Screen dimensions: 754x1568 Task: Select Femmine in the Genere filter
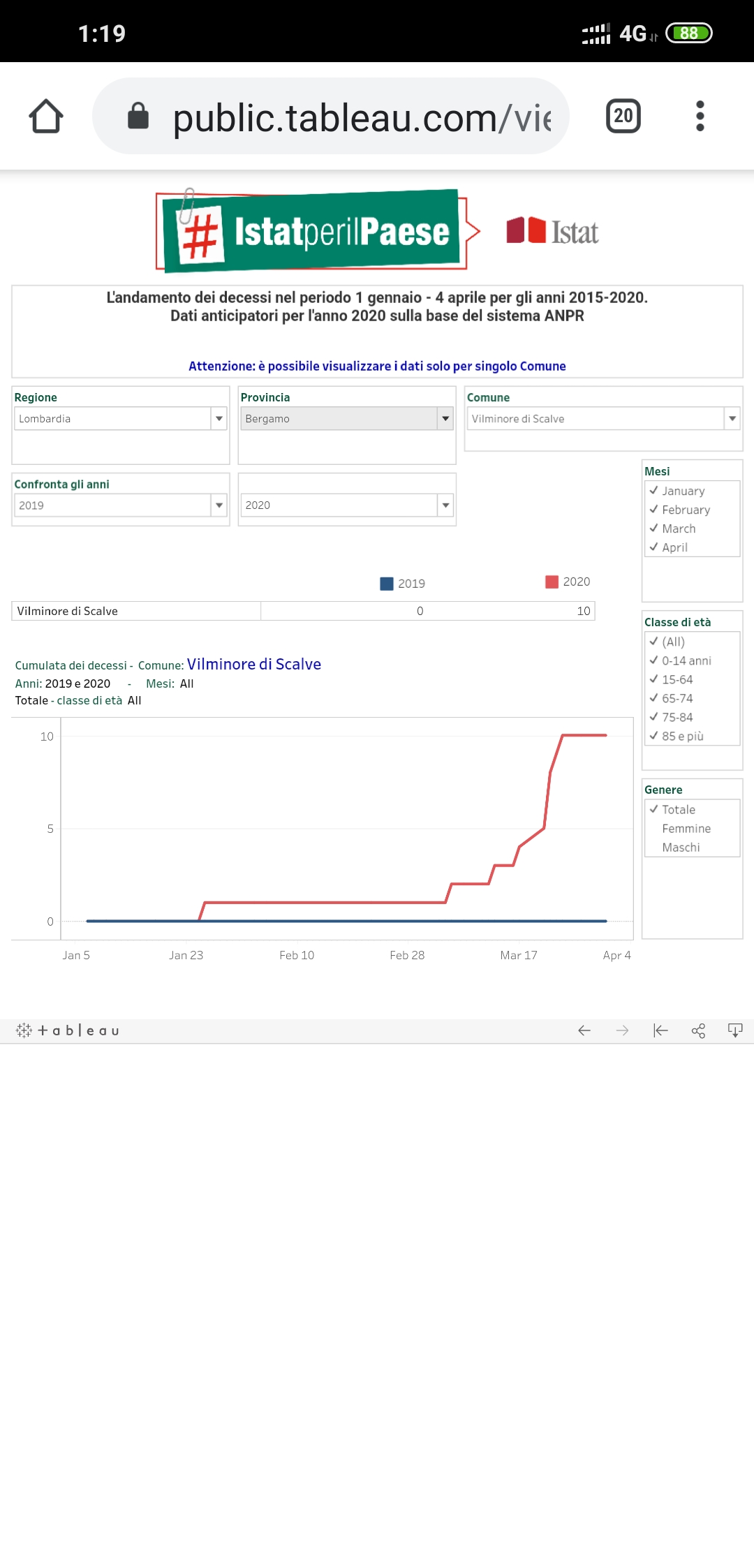686,829
